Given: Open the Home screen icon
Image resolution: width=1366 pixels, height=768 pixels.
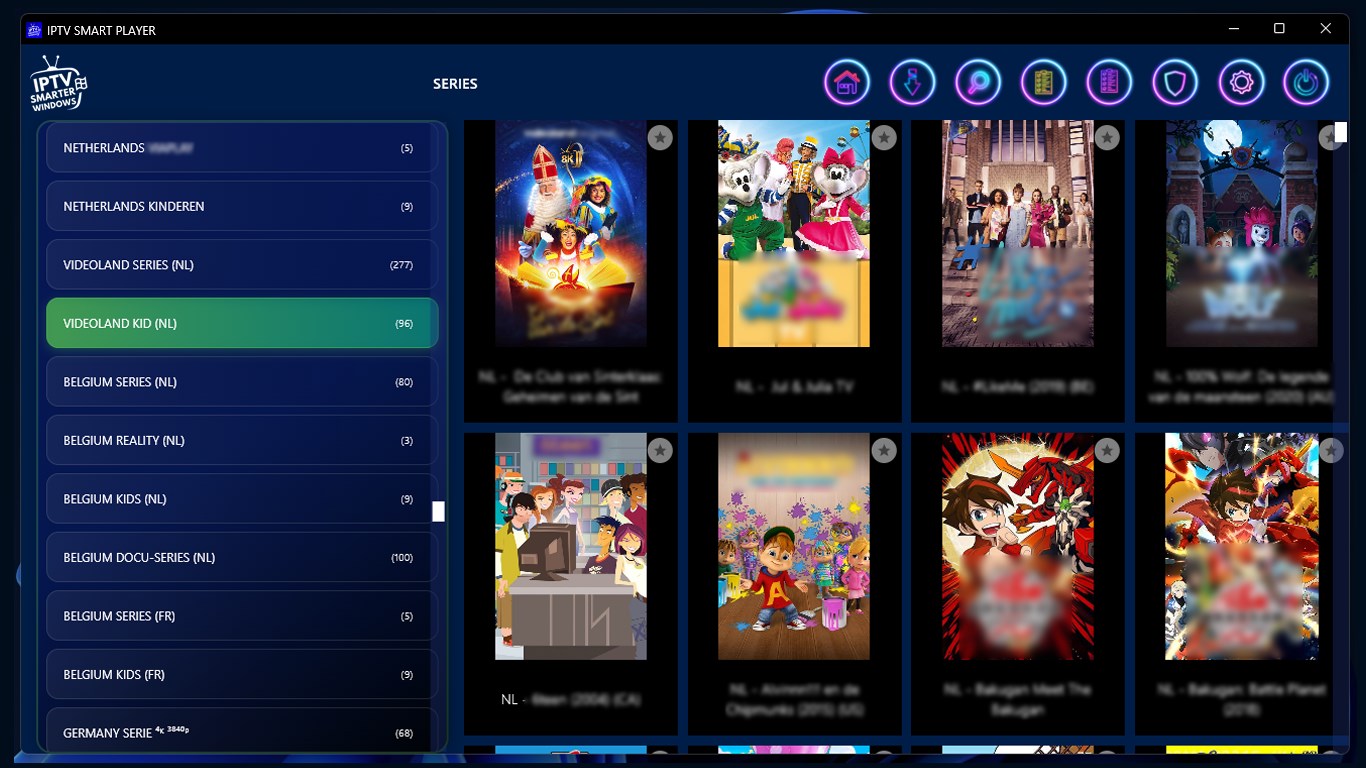Looking at the screenshot, I should pos(847,82).
